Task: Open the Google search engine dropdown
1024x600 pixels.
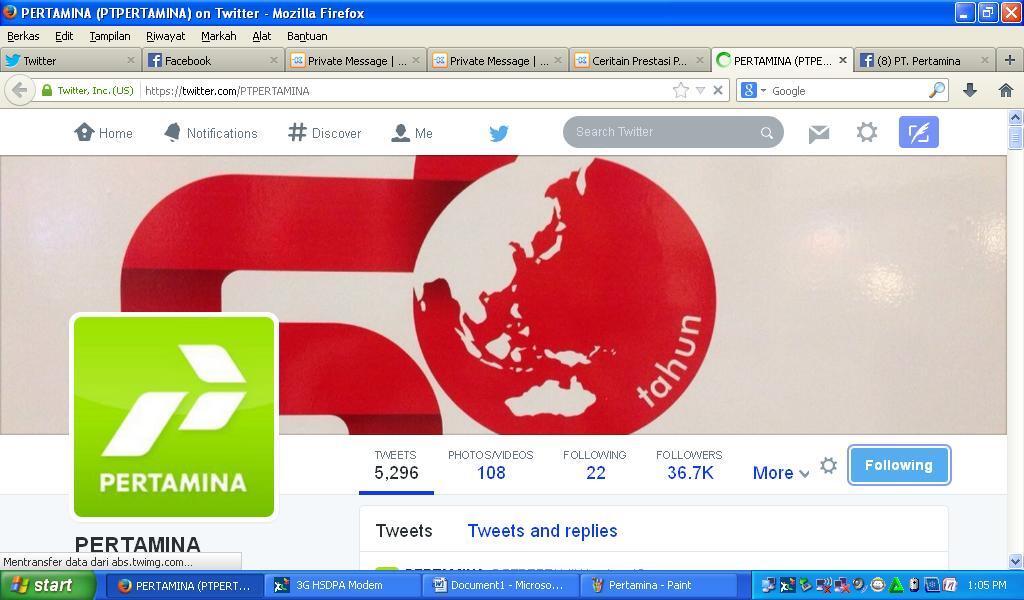Action: (x=763, y=91)
